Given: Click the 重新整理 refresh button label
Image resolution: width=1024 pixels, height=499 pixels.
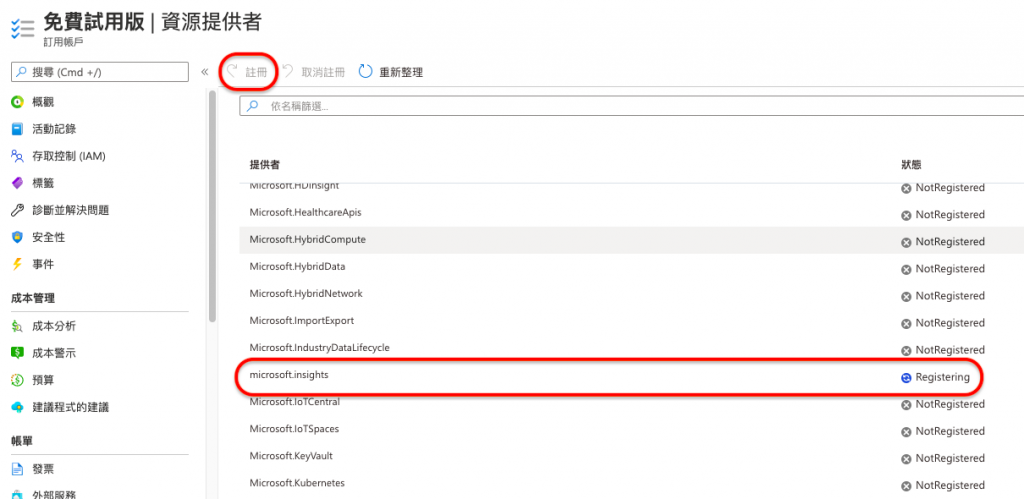Looking at the screenshot, I should coord(402,72).
